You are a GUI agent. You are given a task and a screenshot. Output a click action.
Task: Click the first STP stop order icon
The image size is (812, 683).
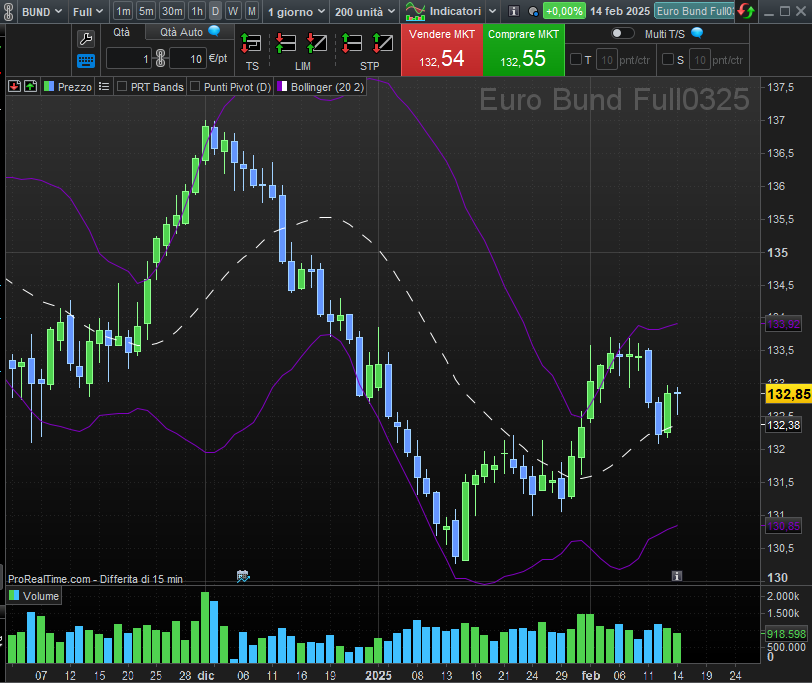coord(352,43)
